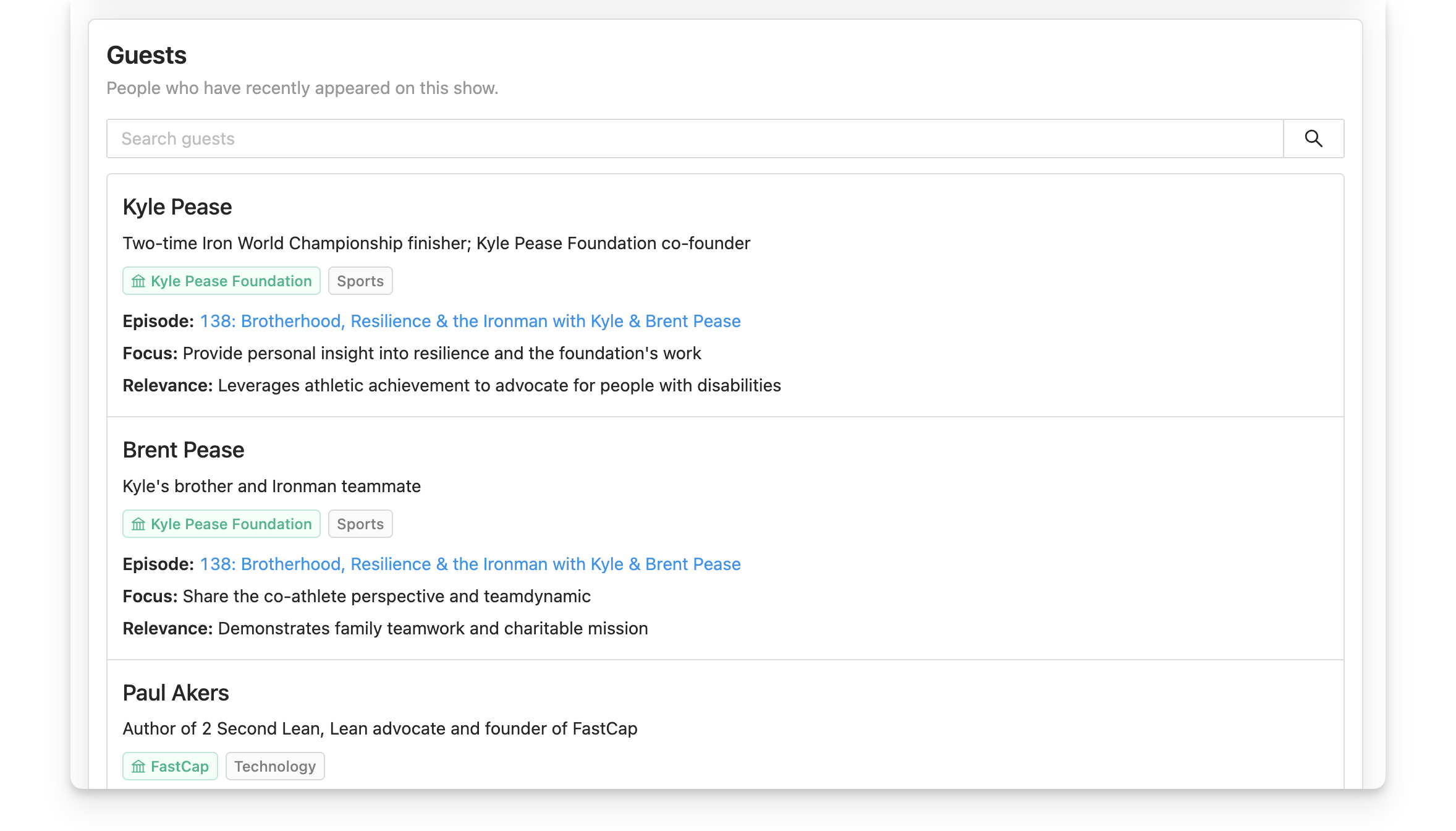
Task: Open episode 138 link in Kyle Pease card
Action: (470, 321)
